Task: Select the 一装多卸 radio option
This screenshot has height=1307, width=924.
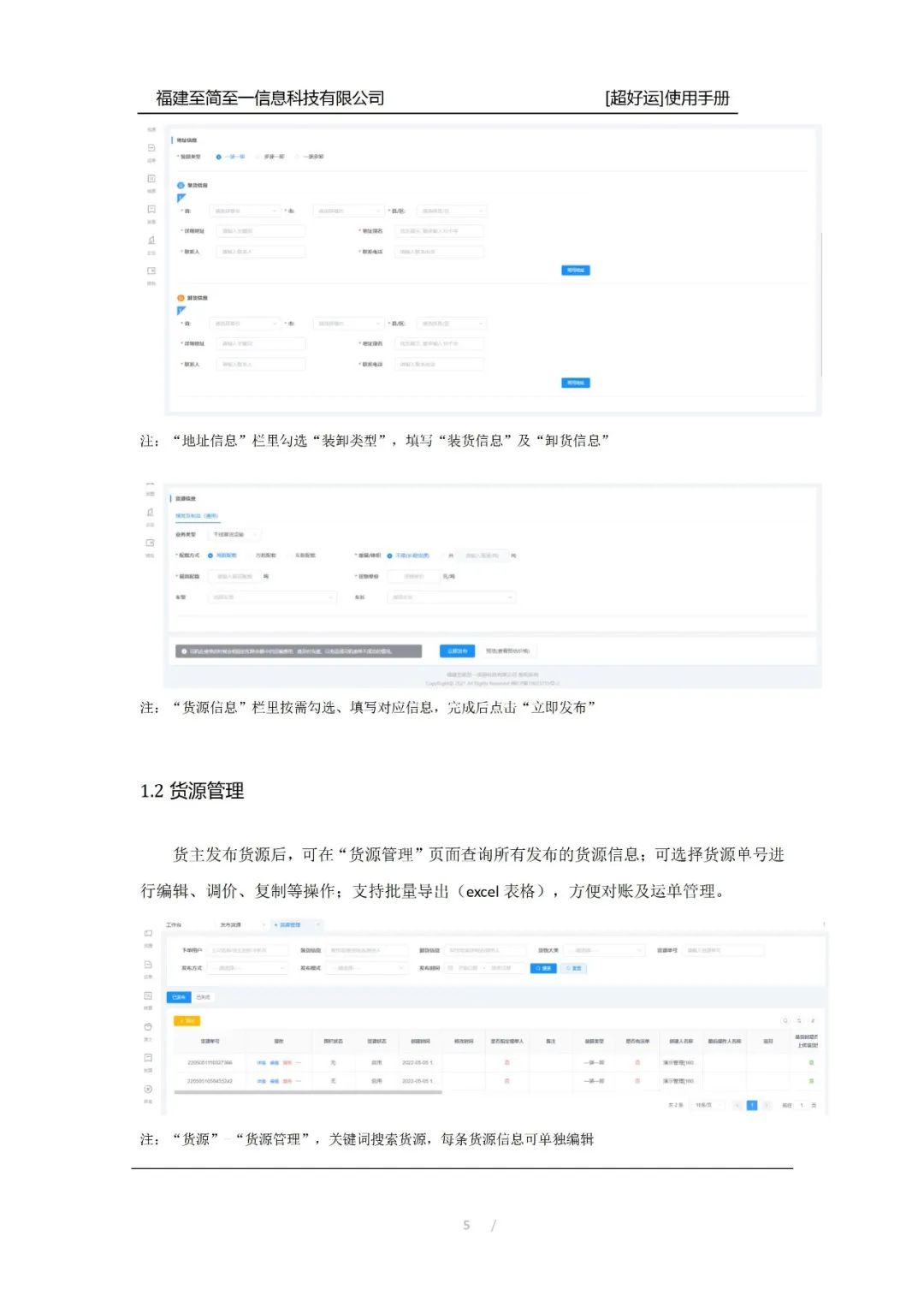Action: click(x=309, y=157)
